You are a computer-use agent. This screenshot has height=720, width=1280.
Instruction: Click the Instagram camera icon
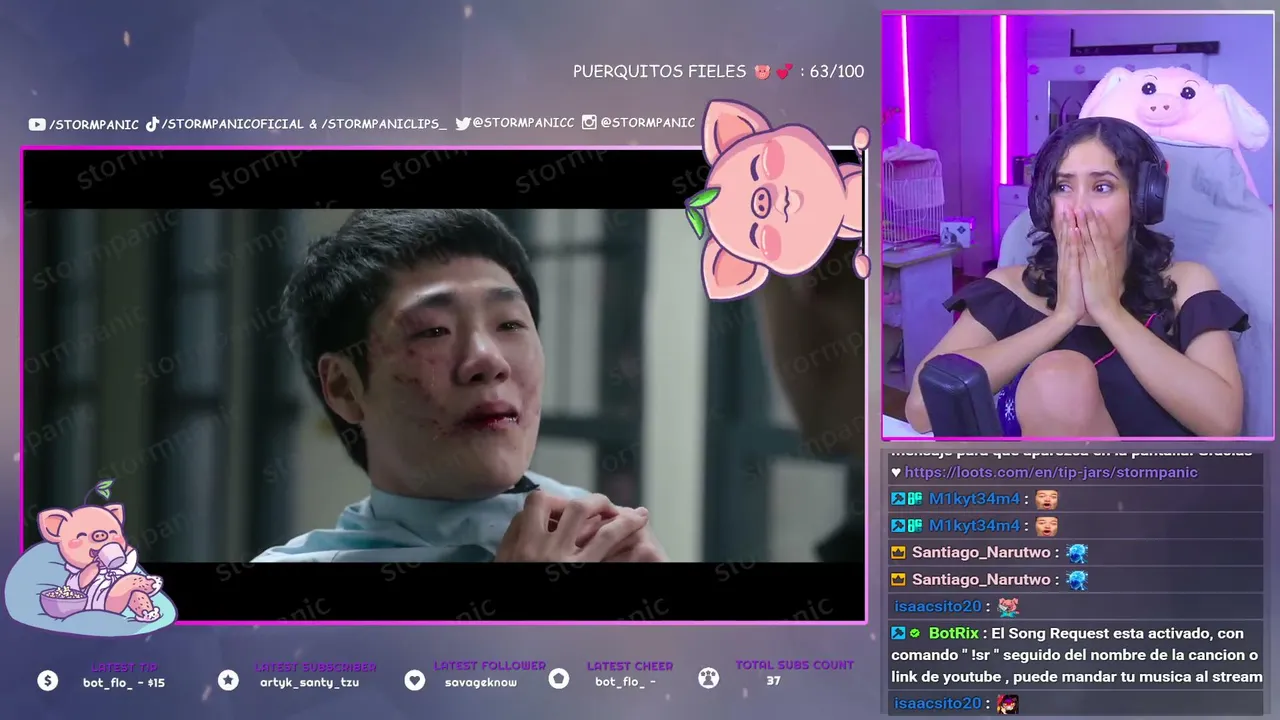click(589, 122)
